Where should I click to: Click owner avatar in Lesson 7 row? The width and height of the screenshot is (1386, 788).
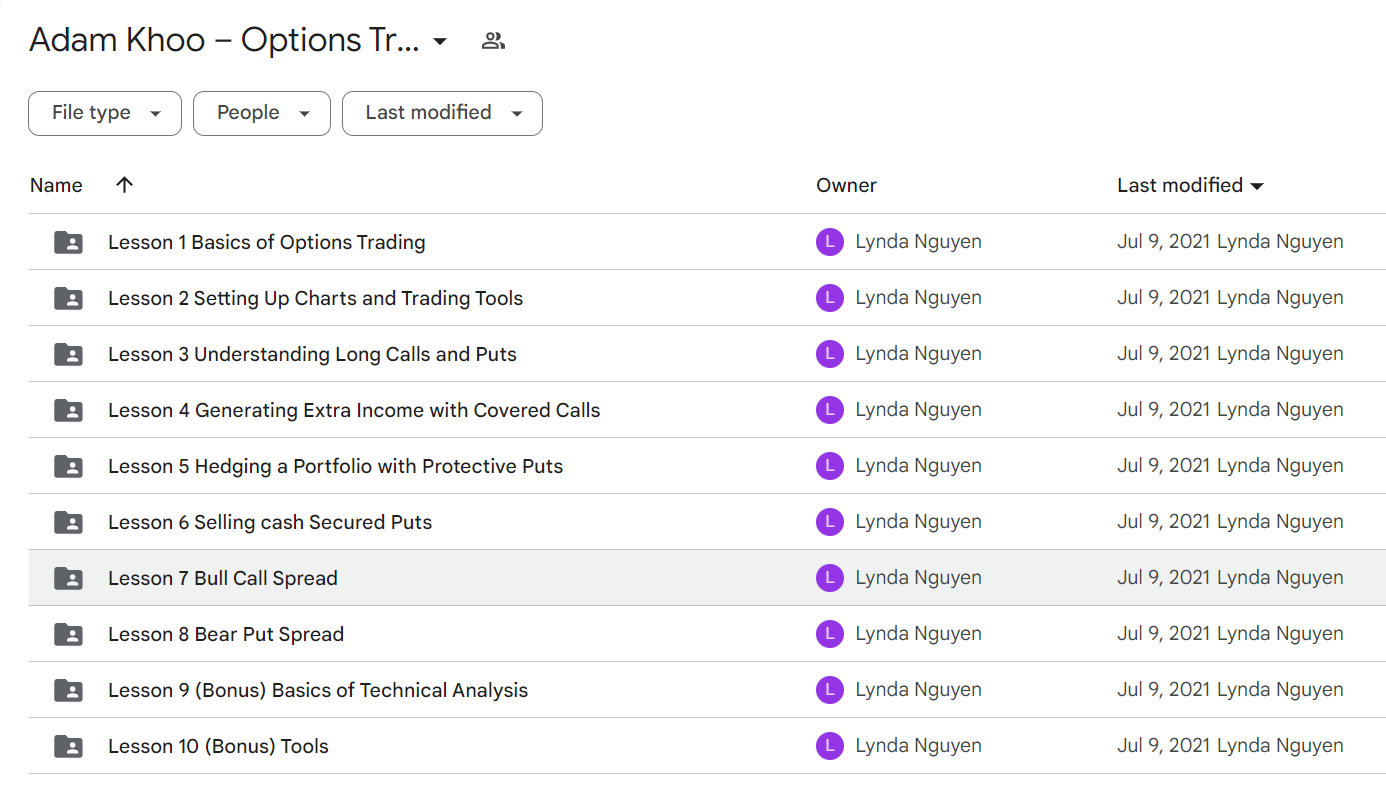(830, 578)
